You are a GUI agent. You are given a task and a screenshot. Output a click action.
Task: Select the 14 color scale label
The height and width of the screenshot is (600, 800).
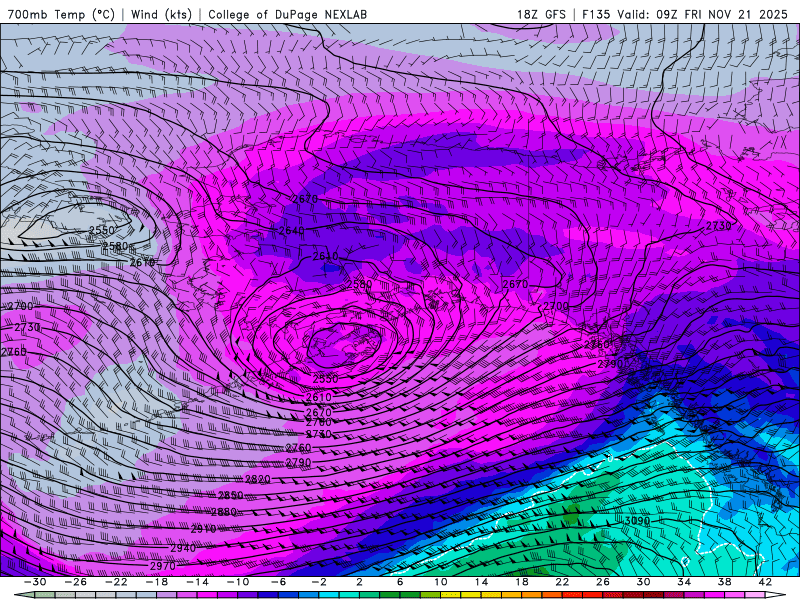(x=481, y=582)
